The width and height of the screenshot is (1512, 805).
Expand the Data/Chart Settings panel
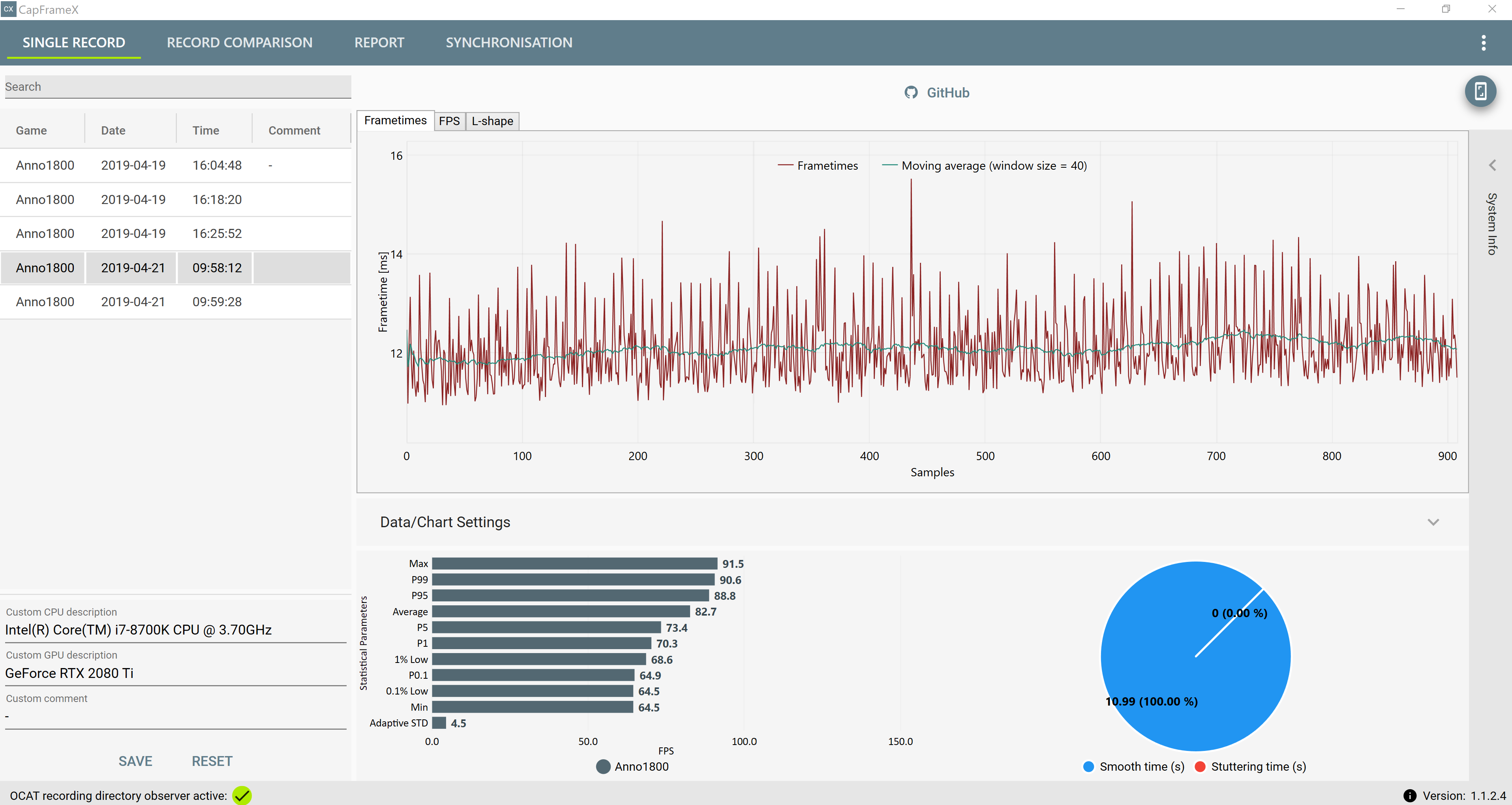pyautogui.click(x=1433, y=522)
